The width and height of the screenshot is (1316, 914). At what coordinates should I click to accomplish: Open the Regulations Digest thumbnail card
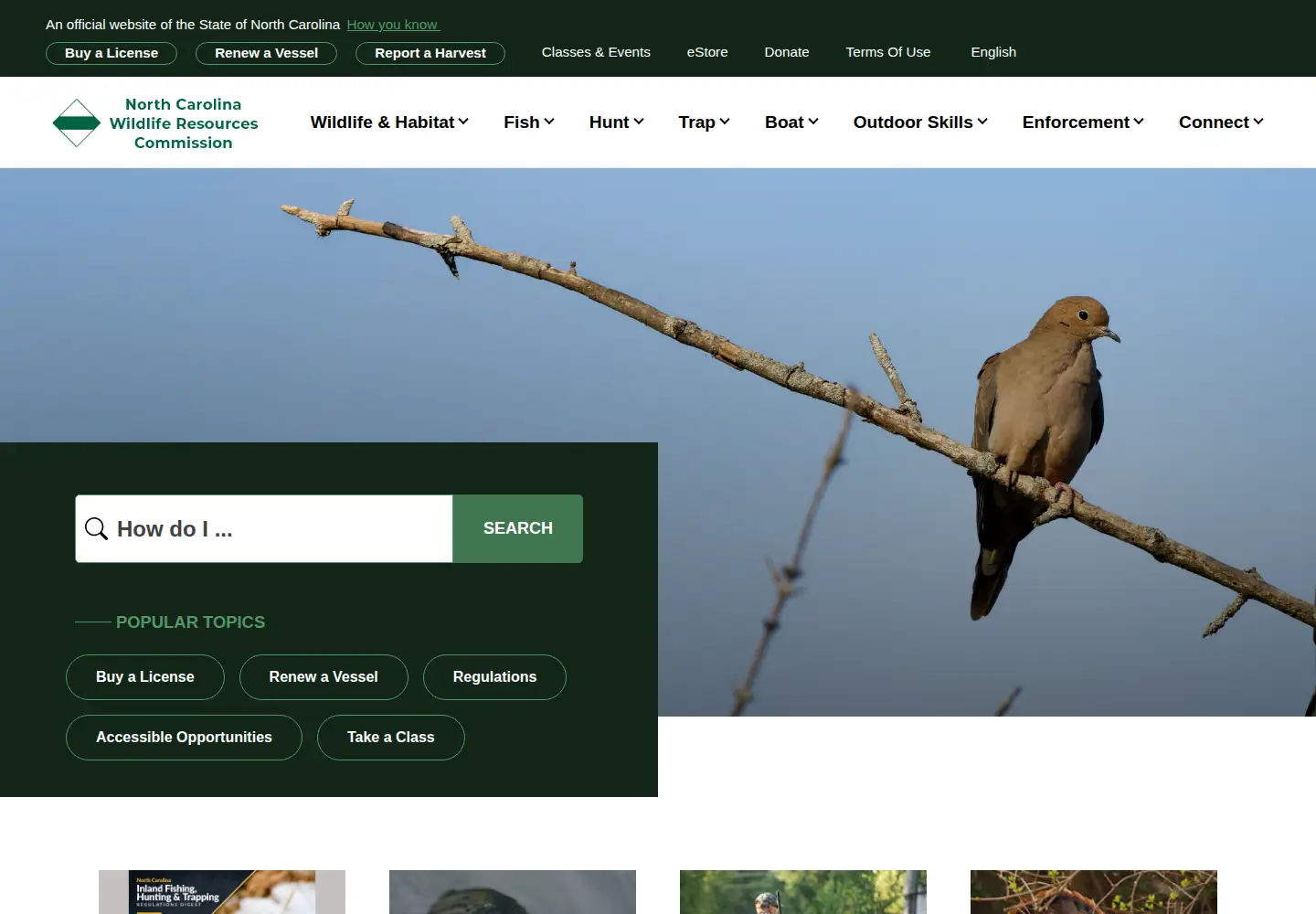point(222,892)
